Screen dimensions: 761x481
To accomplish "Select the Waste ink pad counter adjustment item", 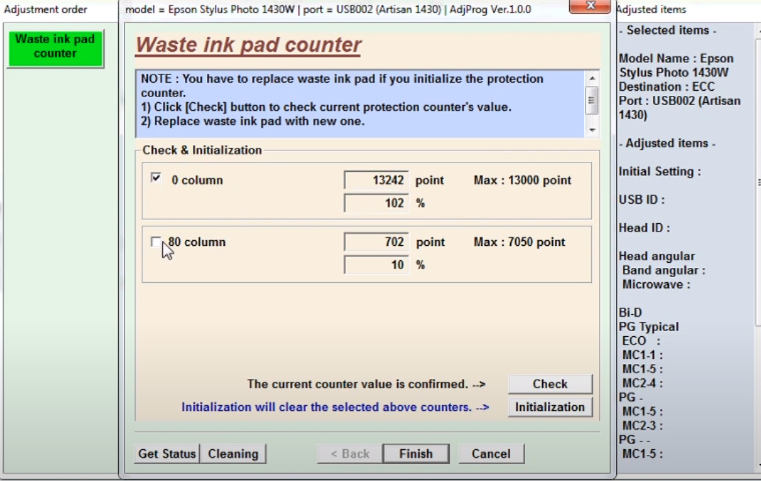I will coord(55,47).
